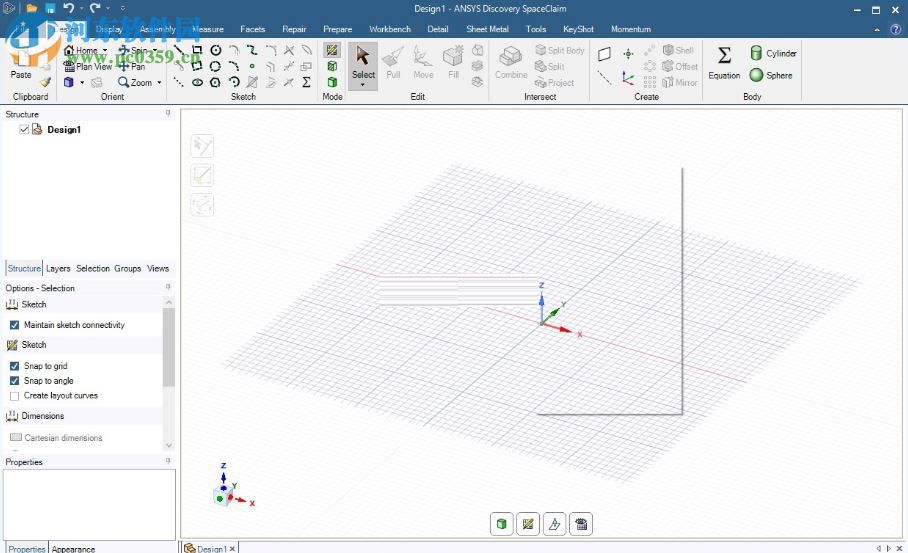The width and height of the screenshot is (908, 553).
Task: Click the rightmost mini-toolbar button under viewport
Action: [581, 524]
